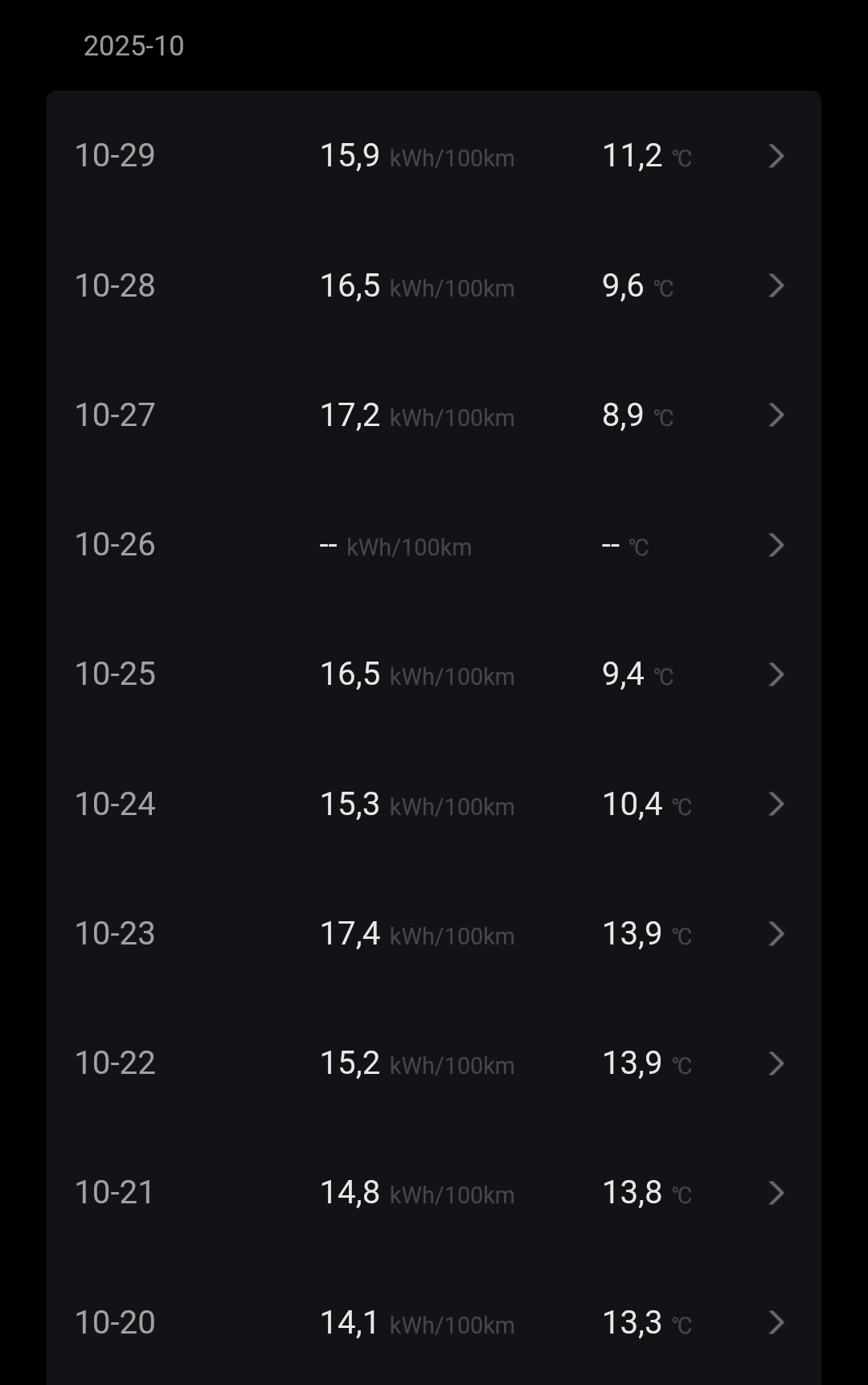Show details via the 10-21 chevron
Screen dimensions: 868x1385
[776, 1193]
